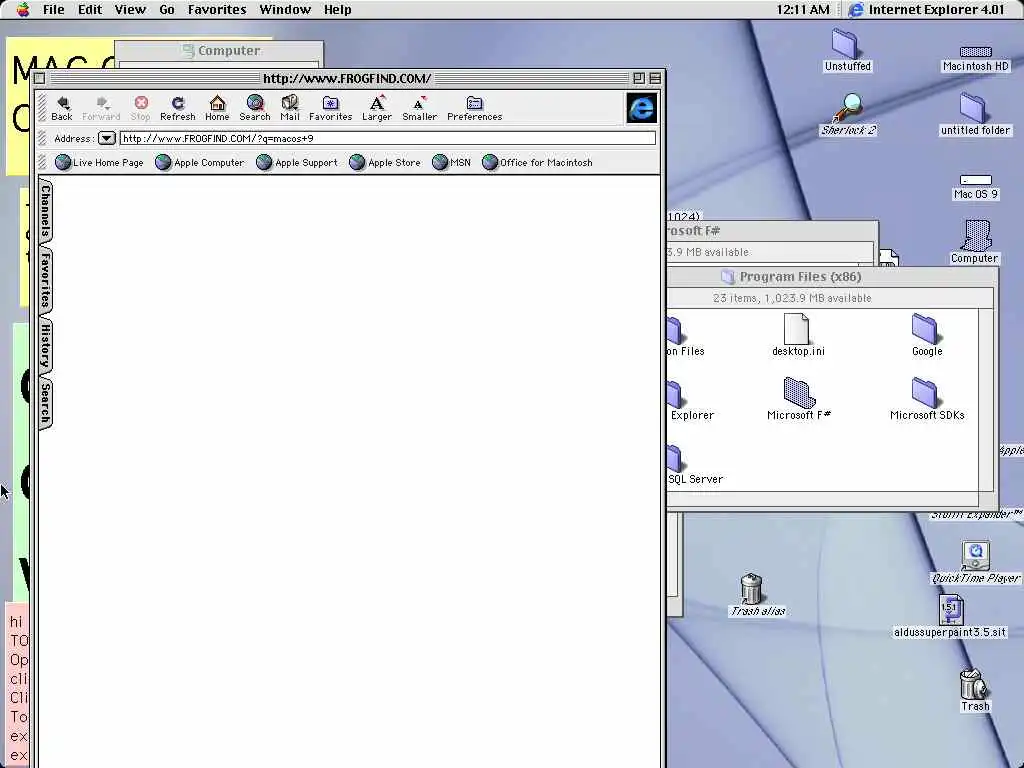This screenshot has height=768, width=1024.
Task: Click the Explorer folder in Program Files
Action: [x=691, y=399]
